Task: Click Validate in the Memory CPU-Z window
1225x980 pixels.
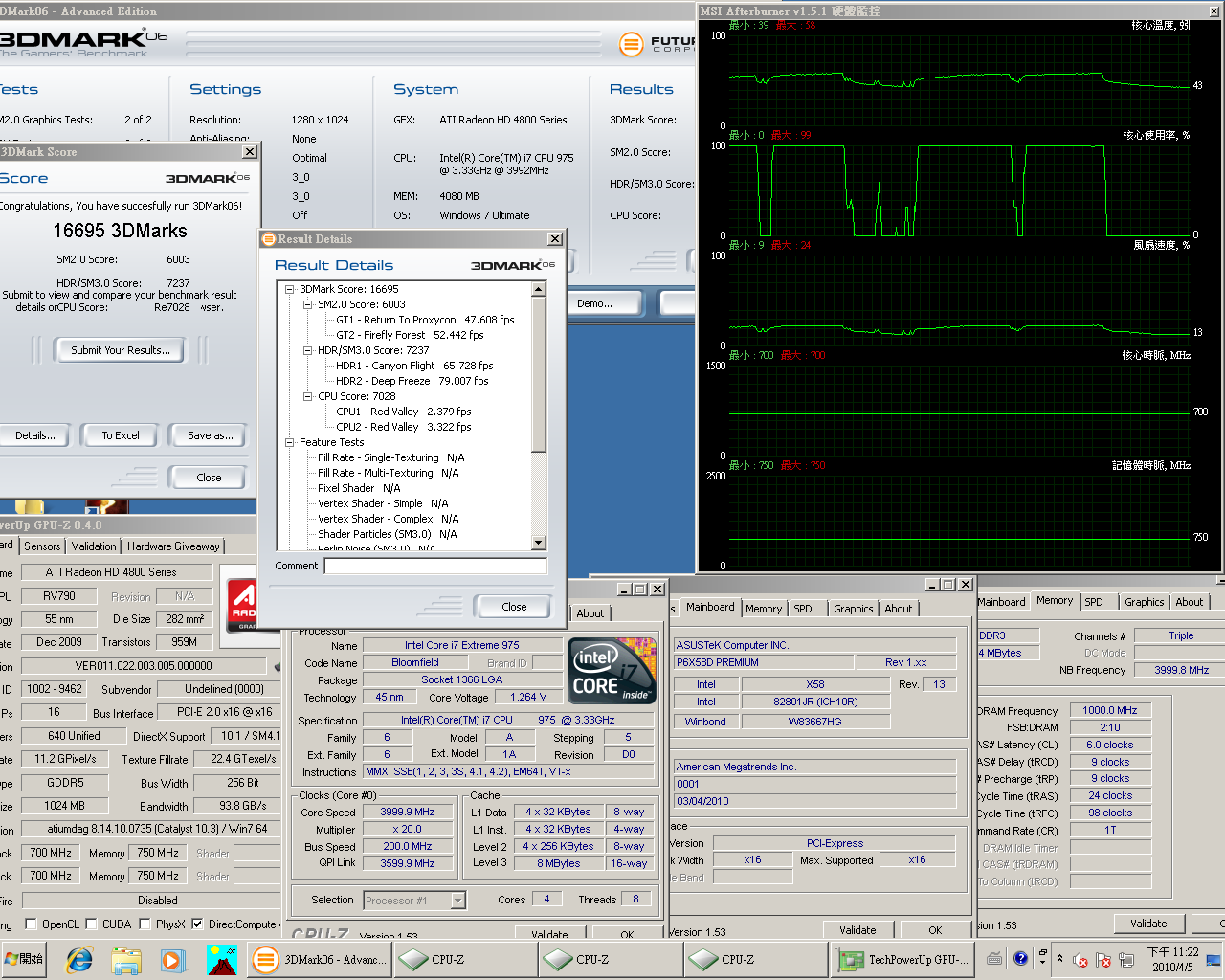Action: pos(1148,924)
